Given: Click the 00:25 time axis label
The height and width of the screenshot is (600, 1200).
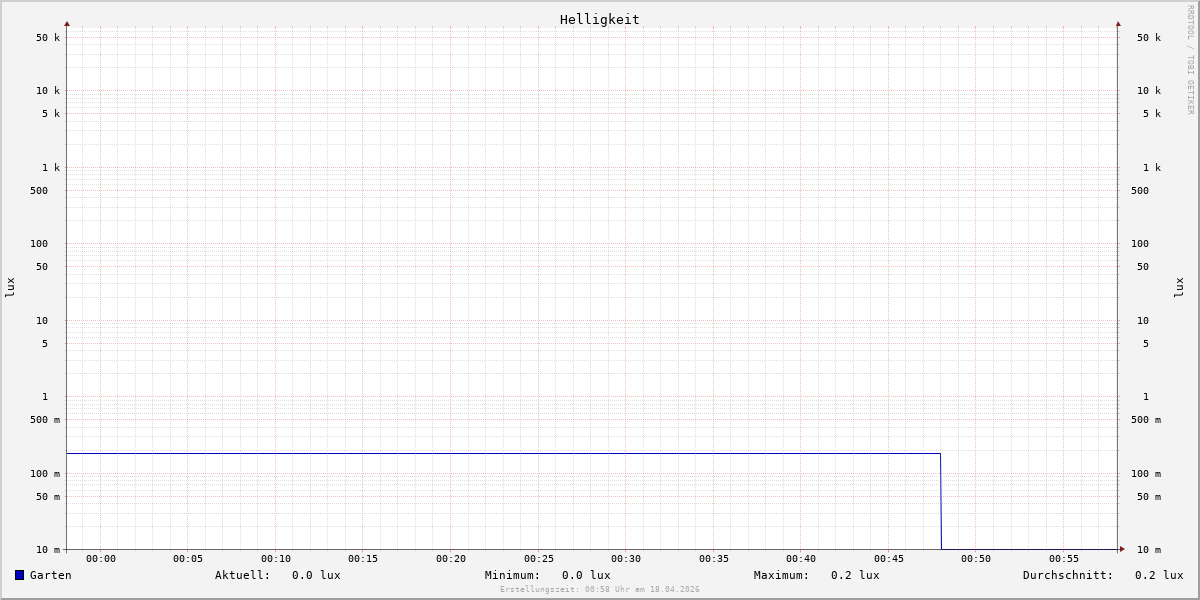Looking at the screenshot, I should [539, 559].
